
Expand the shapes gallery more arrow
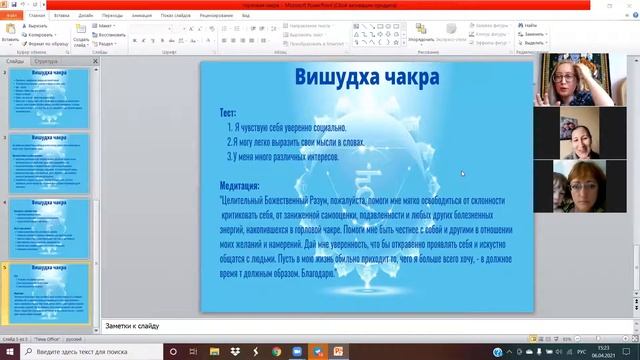[404, 42]
